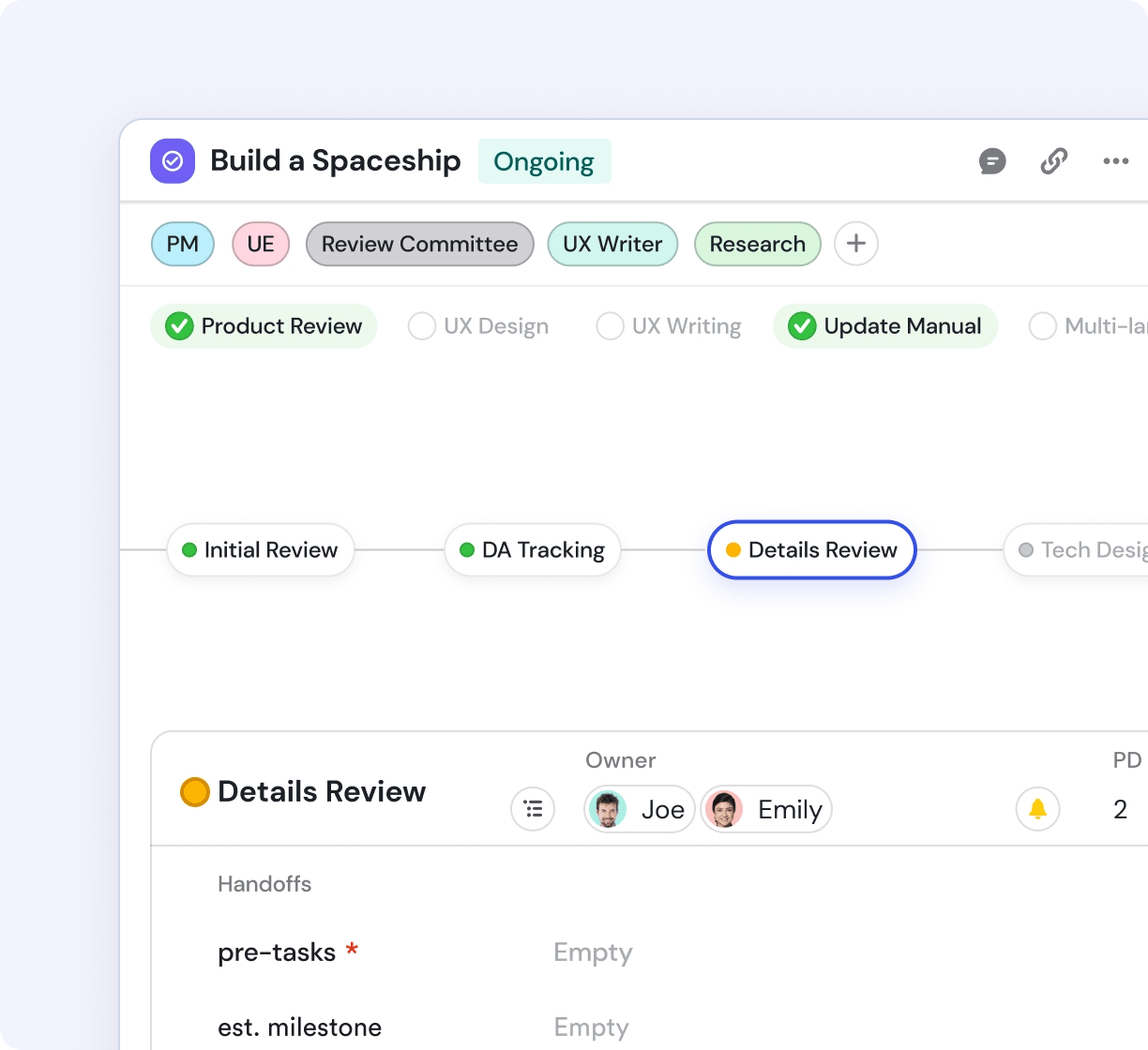Check the UX Writing circle

611,326
